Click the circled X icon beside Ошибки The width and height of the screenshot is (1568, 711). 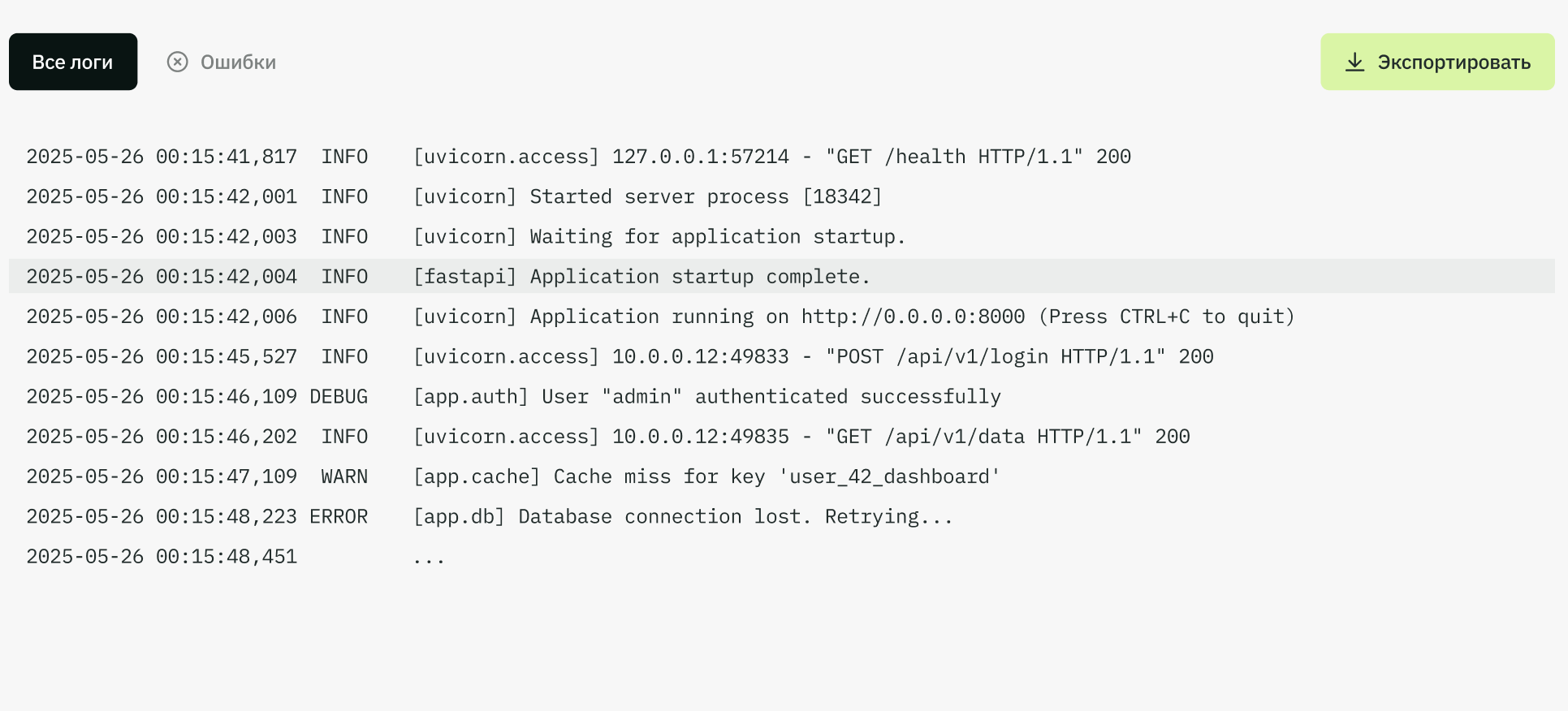[177, 62]
